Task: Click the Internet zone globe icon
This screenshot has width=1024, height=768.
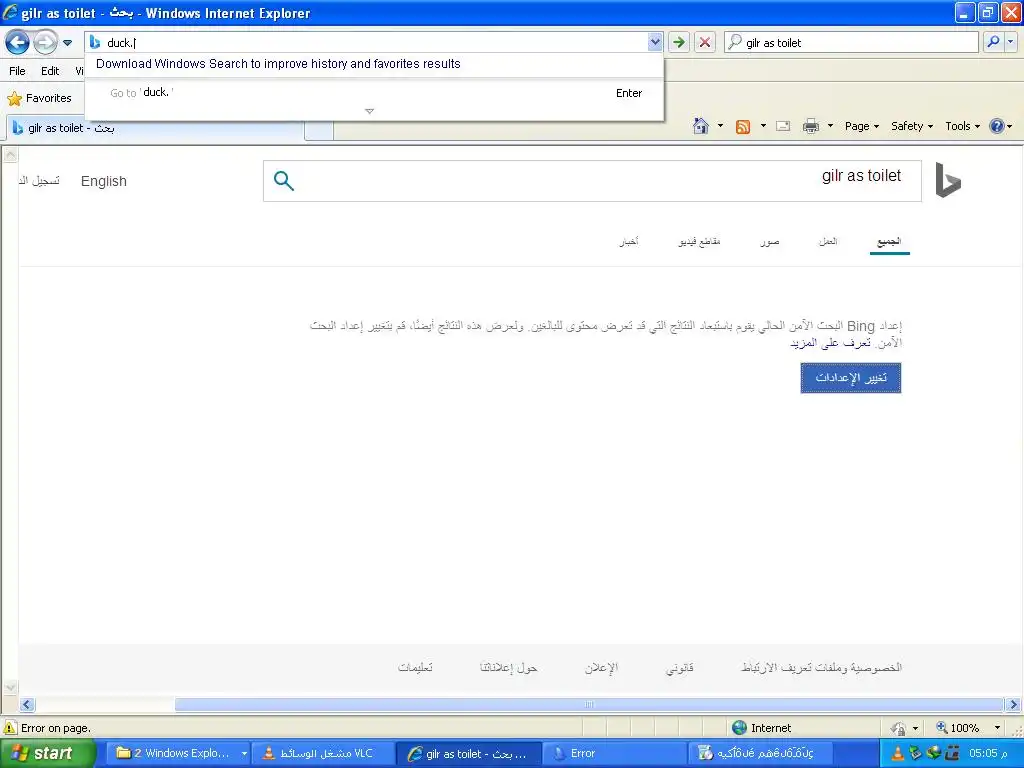Action: (739, 728)
